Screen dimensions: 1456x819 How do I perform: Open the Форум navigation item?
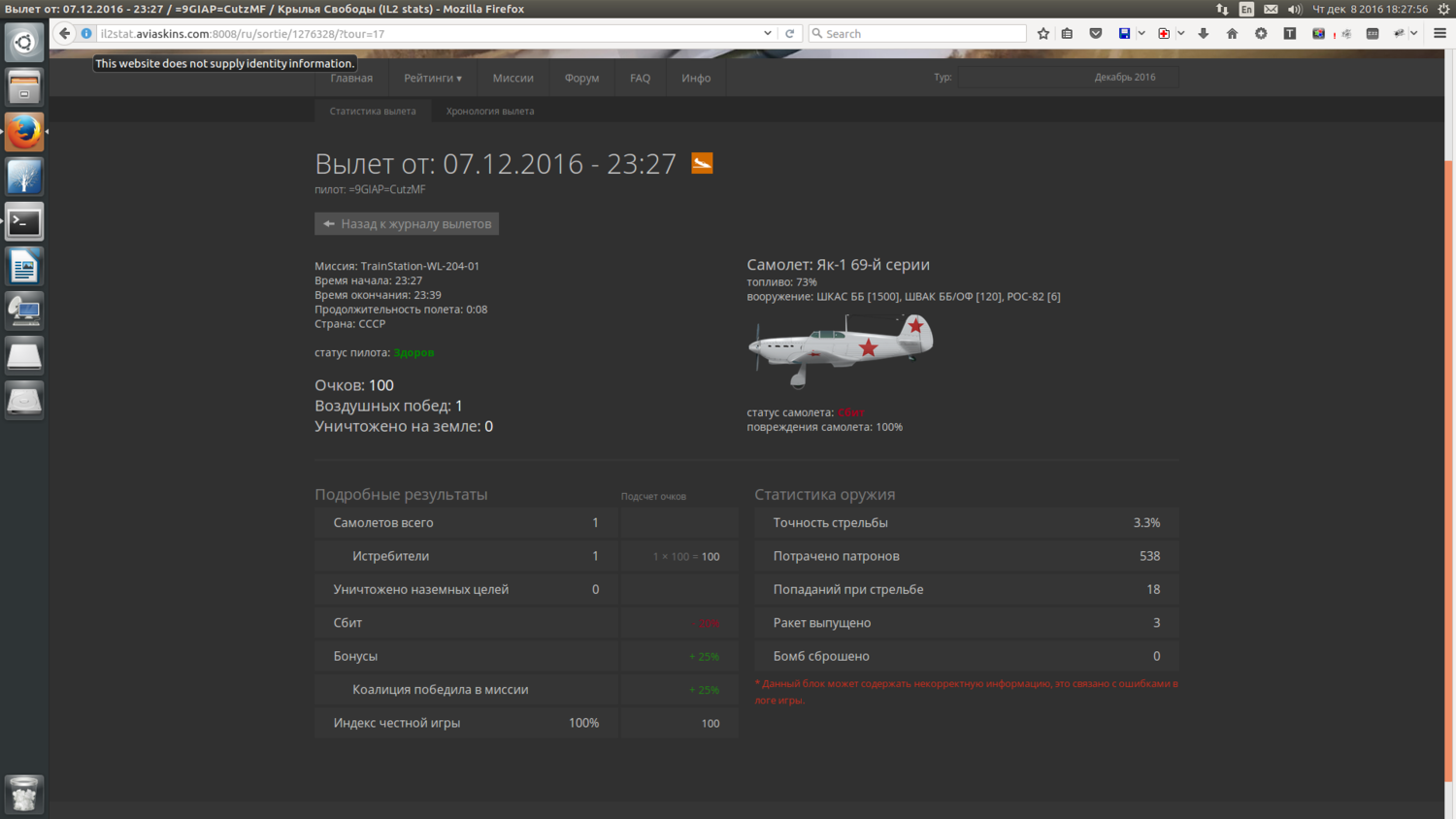pos(581,78)
